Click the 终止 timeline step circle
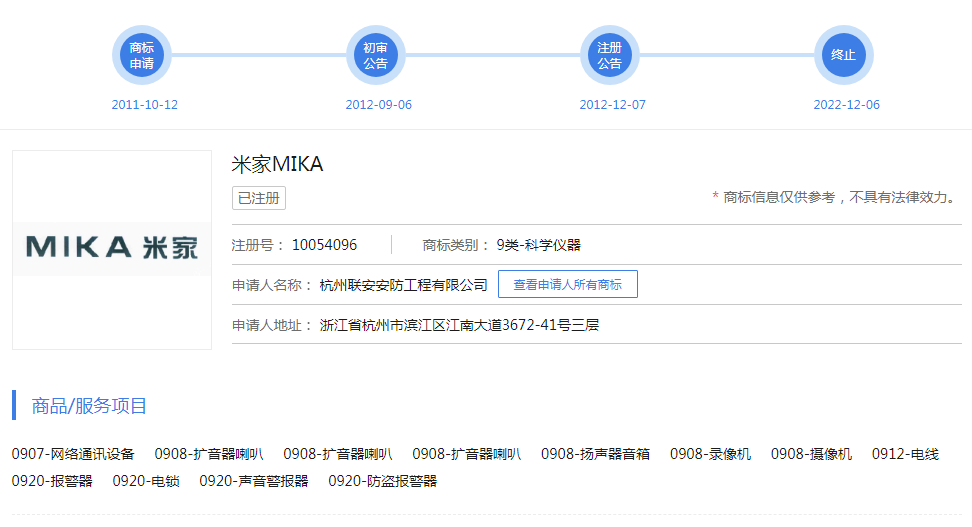The height and width of the screenshot is (527, 972). pyautogui.click(x=844, y=55)
